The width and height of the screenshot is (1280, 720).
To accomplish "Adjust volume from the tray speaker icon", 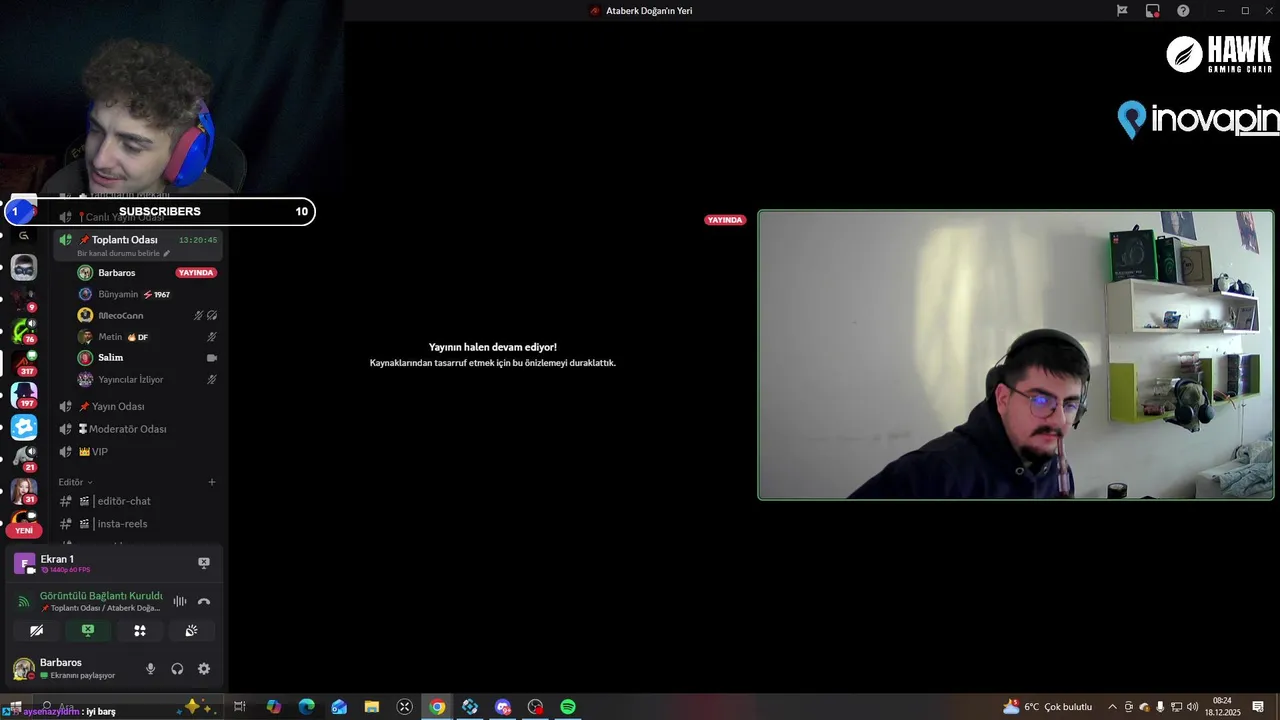I will (x=1192, y=707).
